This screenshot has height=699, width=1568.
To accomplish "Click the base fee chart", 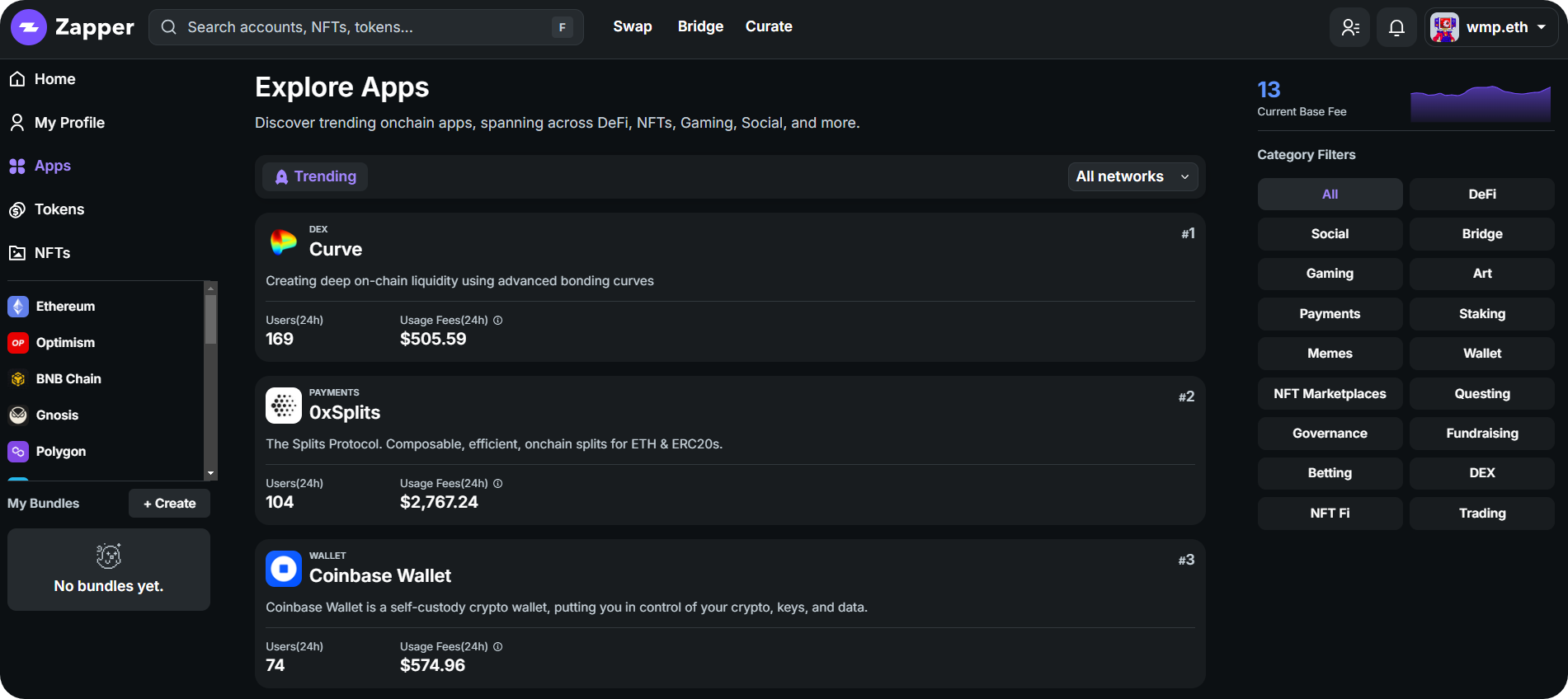I will (1481, 103).
